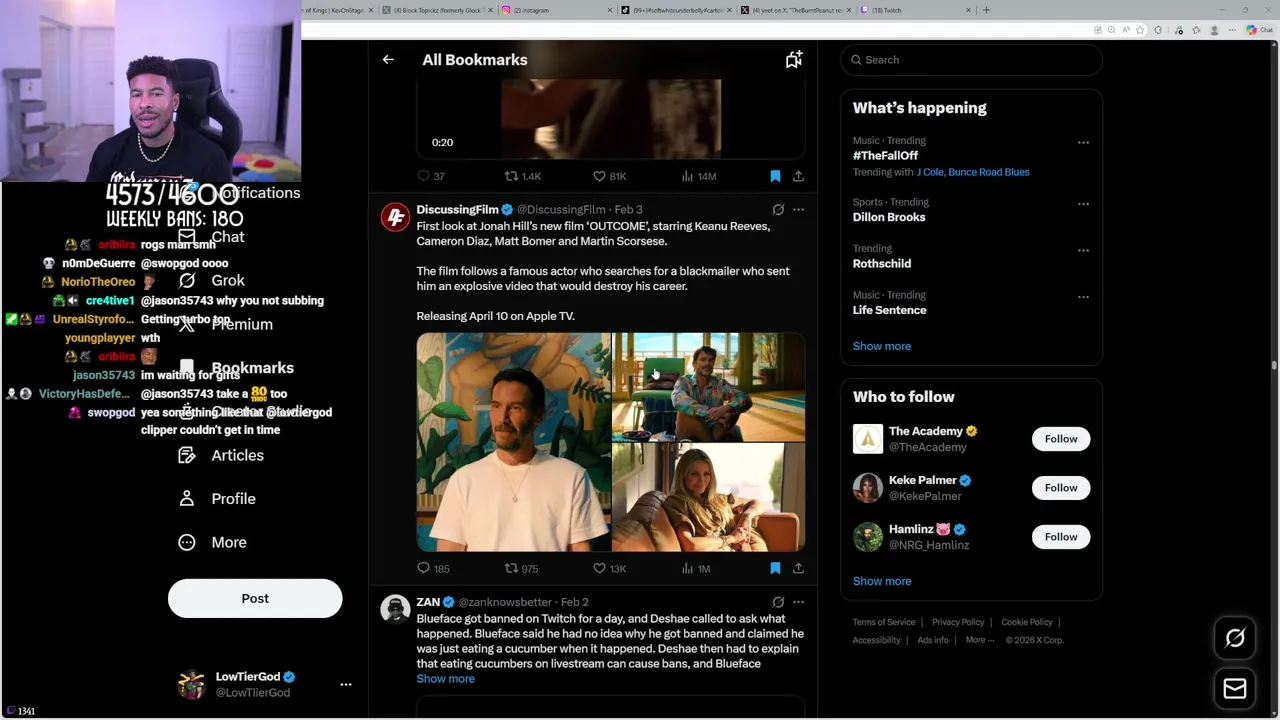The height and width of the screenshot is (720, 1280).
Task: Open more options on ZAN post
Action: pyautogui.click(x=798, y=602)
